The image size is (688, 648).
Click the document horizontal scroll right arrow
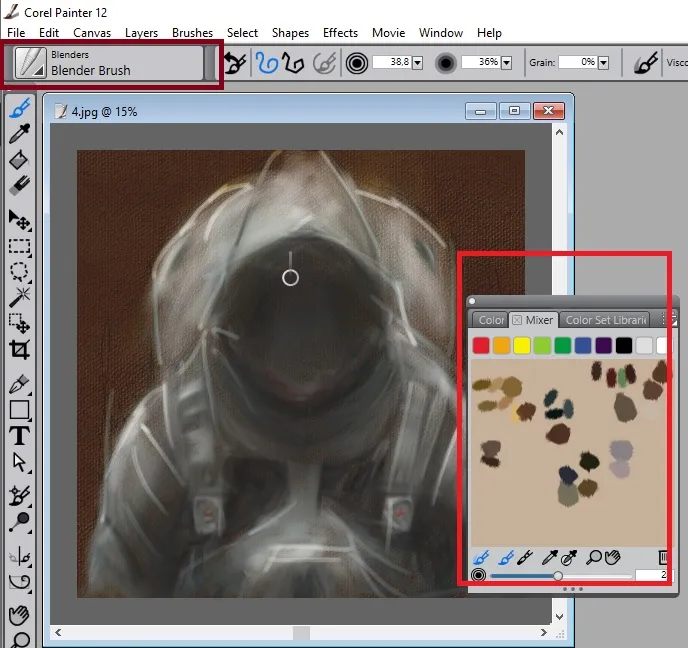coord(544,632)
